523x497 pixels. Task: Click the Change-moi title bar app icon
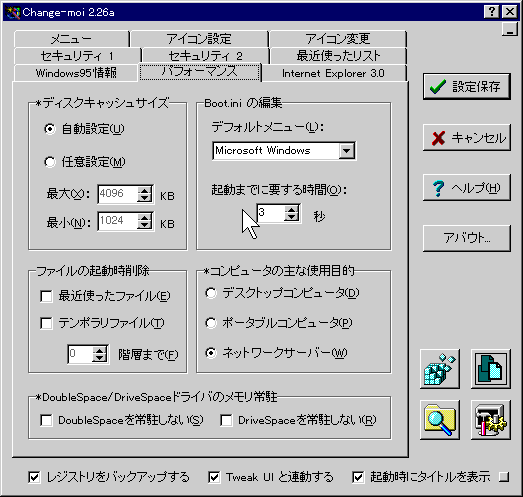(x=13, y=12)
